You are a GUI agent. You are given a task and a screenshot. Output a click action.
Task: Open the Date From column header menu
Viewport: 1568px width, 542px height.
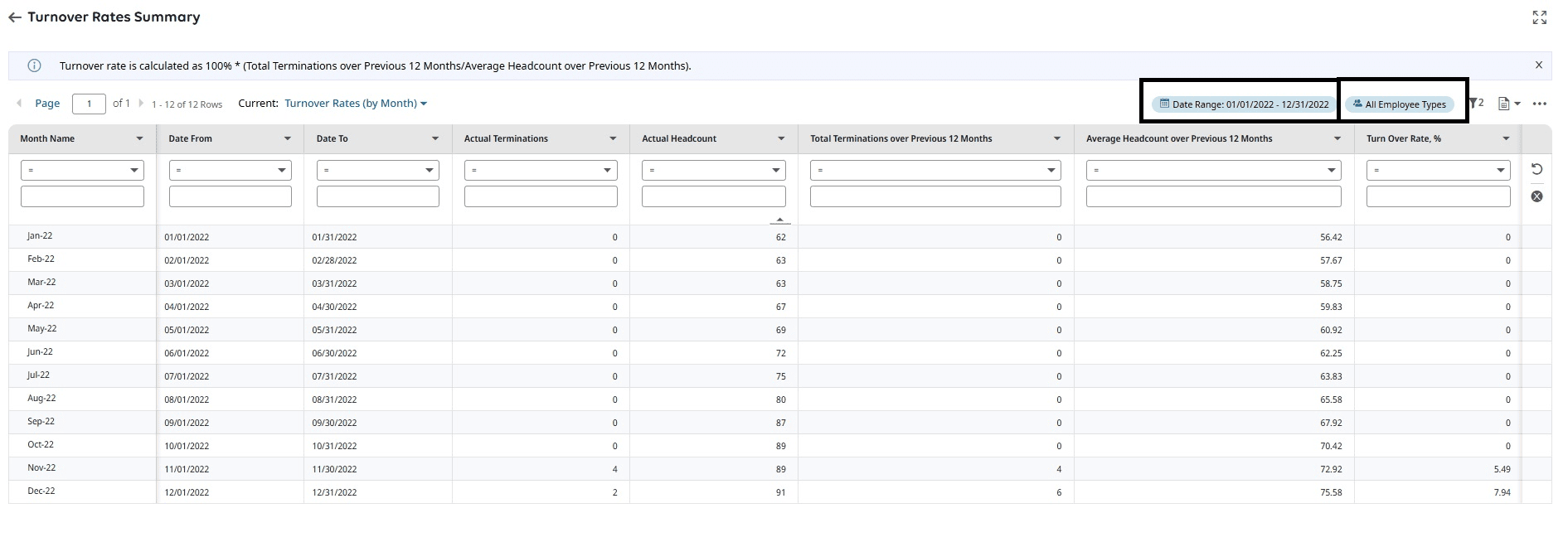tap(287, 138)
